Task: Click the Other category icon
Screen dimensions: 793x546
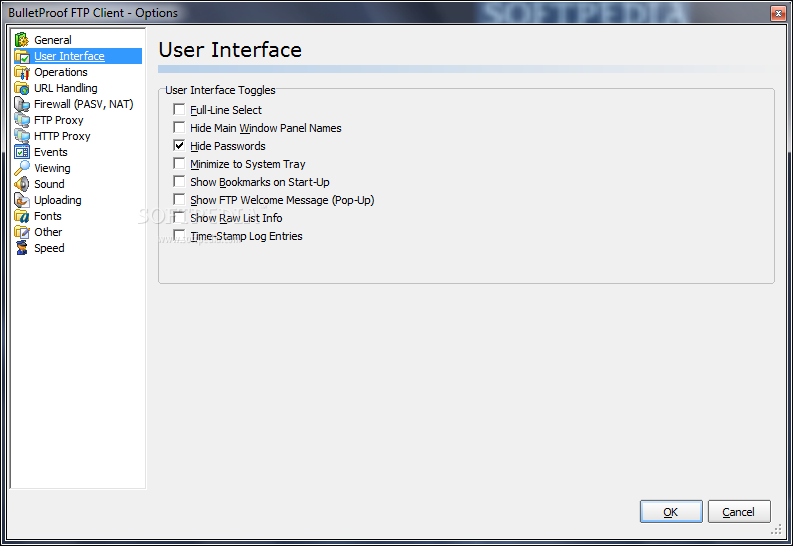Action: pos(22,232)
